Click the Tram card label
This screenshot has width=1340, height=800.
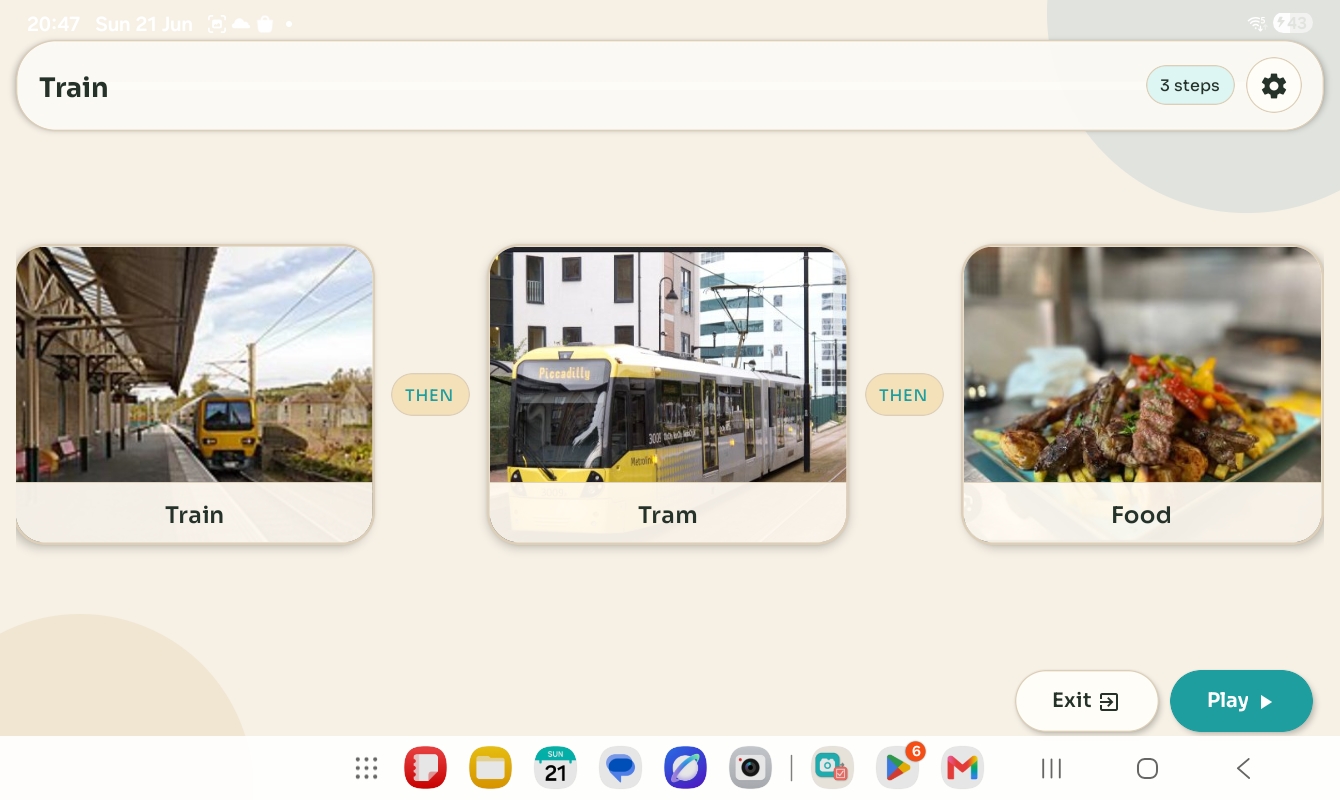click(668, 515)
